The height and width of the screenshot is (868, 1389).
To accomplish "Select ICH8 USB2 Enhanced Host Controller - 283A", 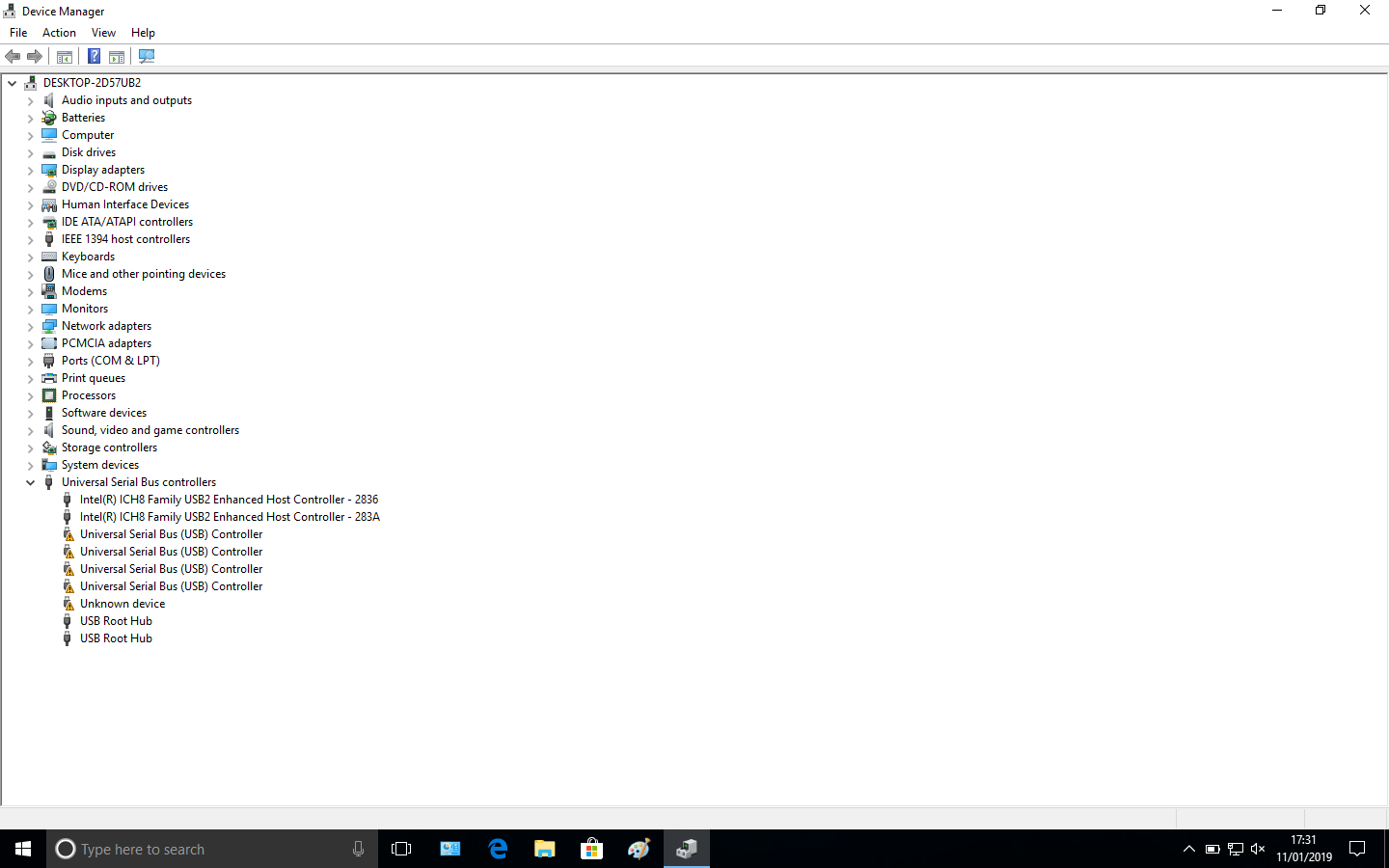I will click(230, 517).
